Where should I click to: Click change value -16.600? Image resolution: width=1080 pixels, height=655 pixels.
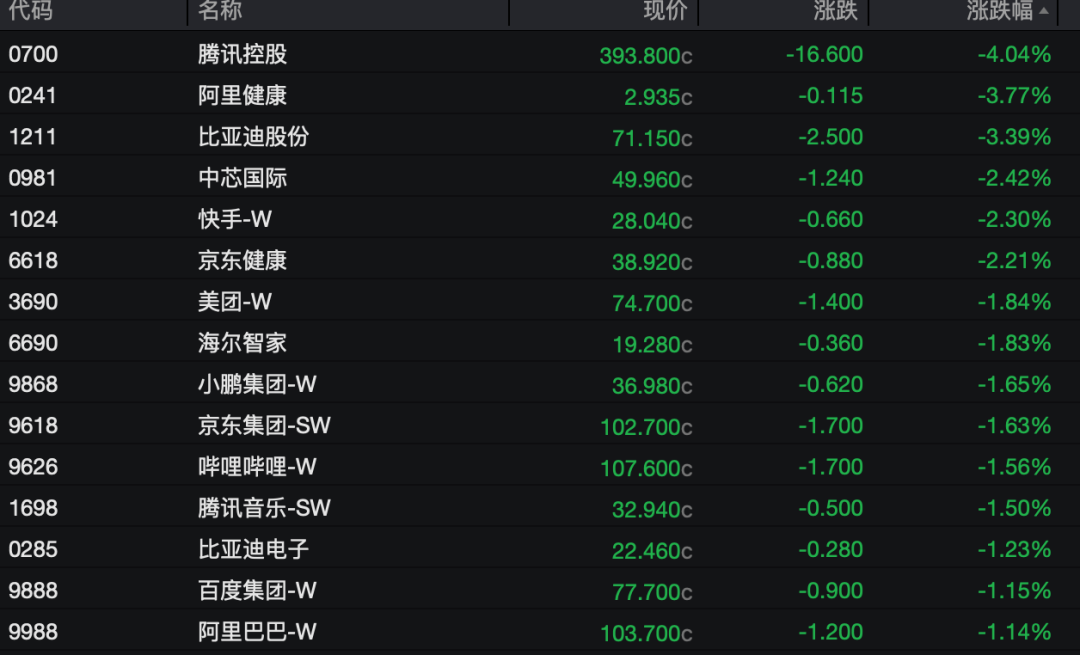824,54
